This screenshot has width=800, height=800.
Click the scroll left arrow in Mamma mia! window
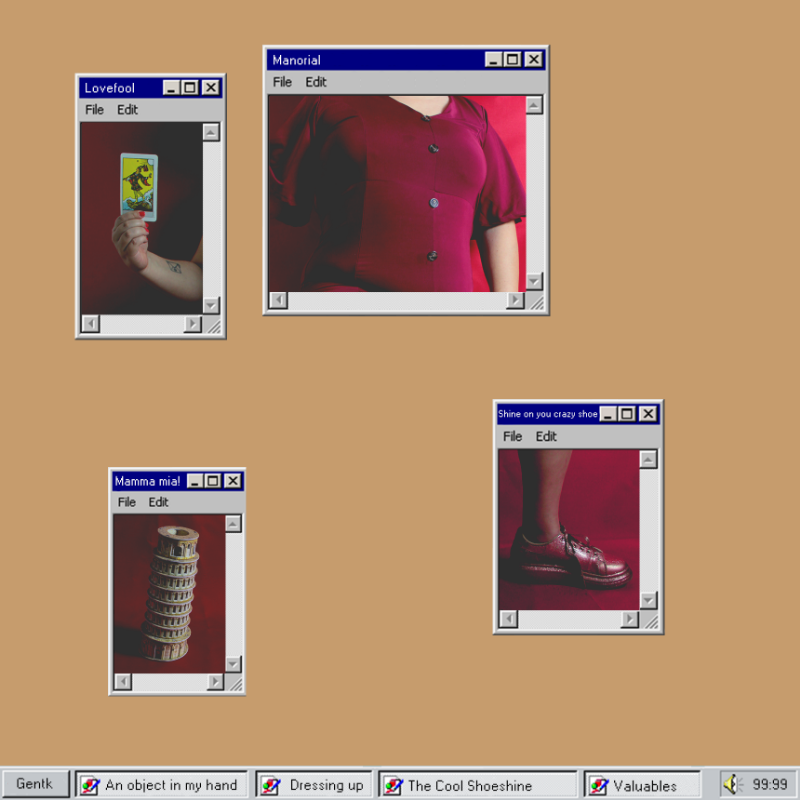click(123, 682)
